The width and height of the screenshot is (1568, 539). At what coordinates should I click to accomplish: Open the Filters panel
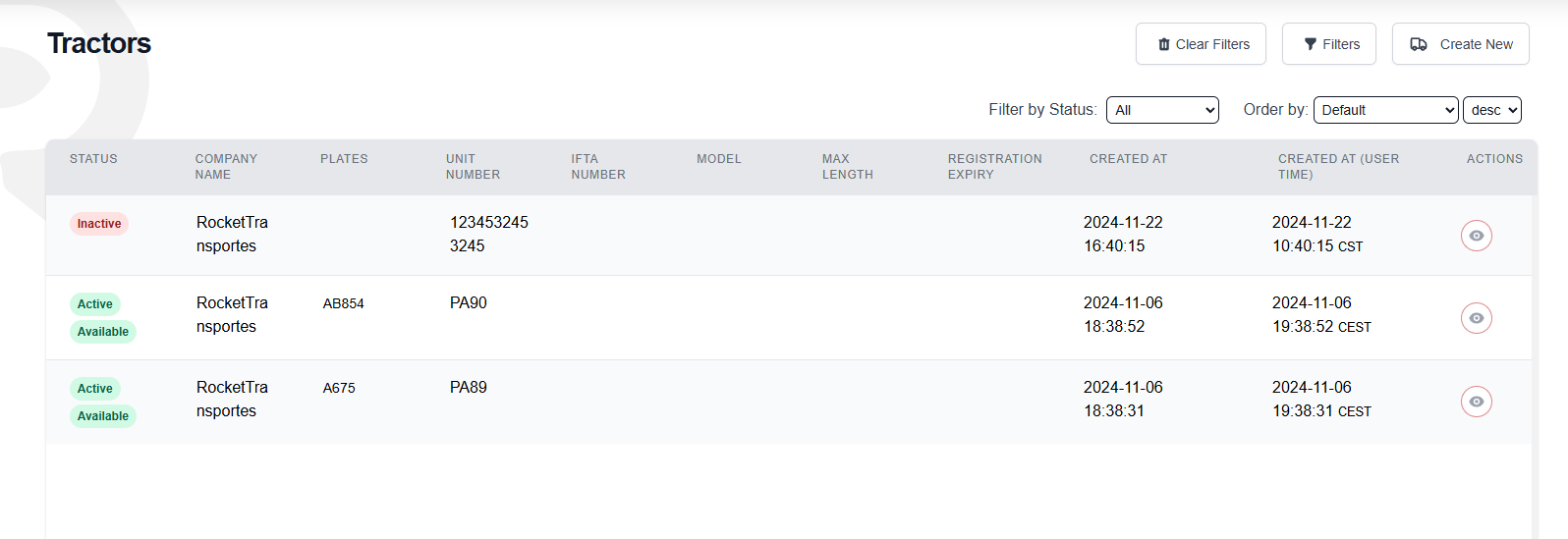point(1329,44)
